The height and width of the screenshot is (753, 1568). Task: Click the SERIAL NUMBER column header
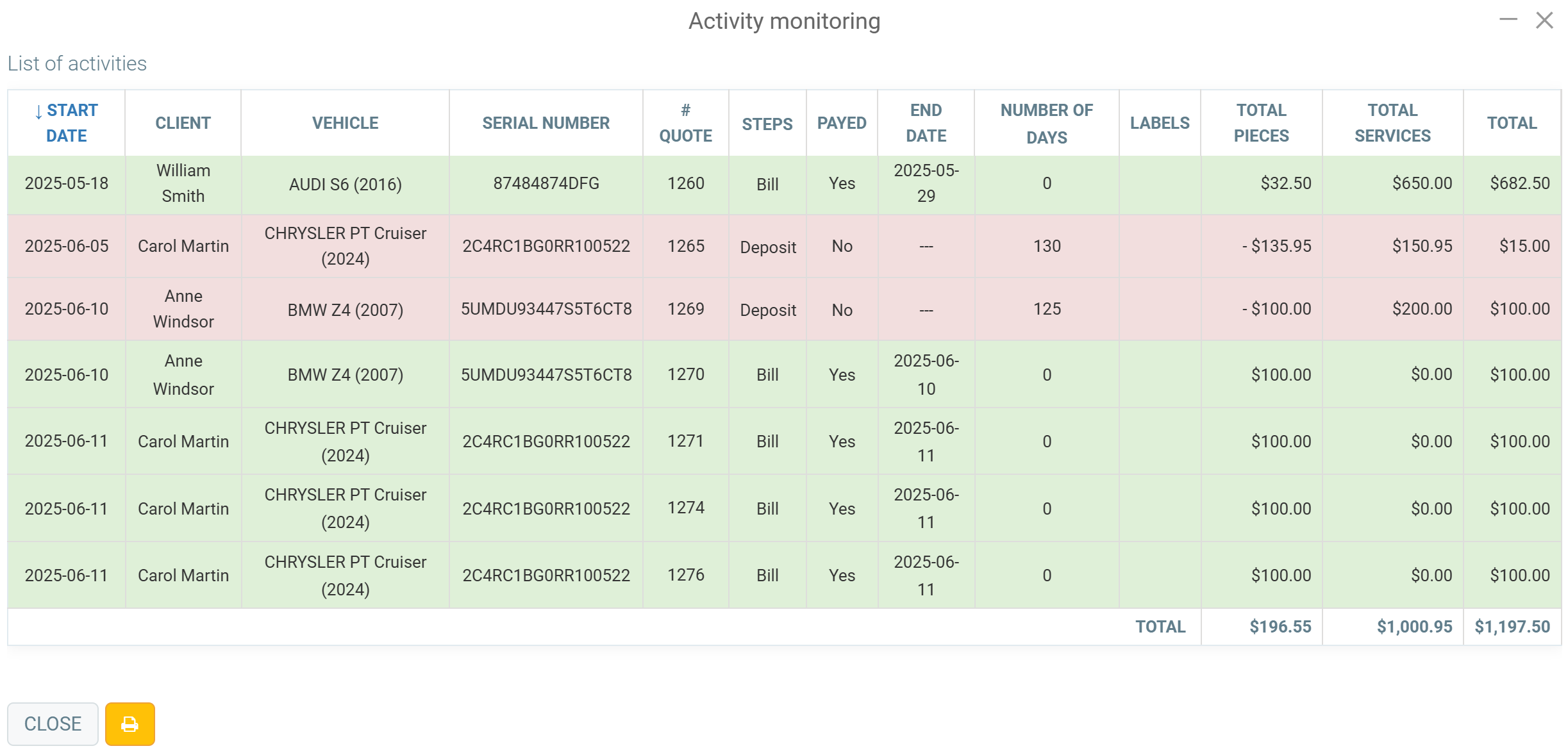coord(546,122)
